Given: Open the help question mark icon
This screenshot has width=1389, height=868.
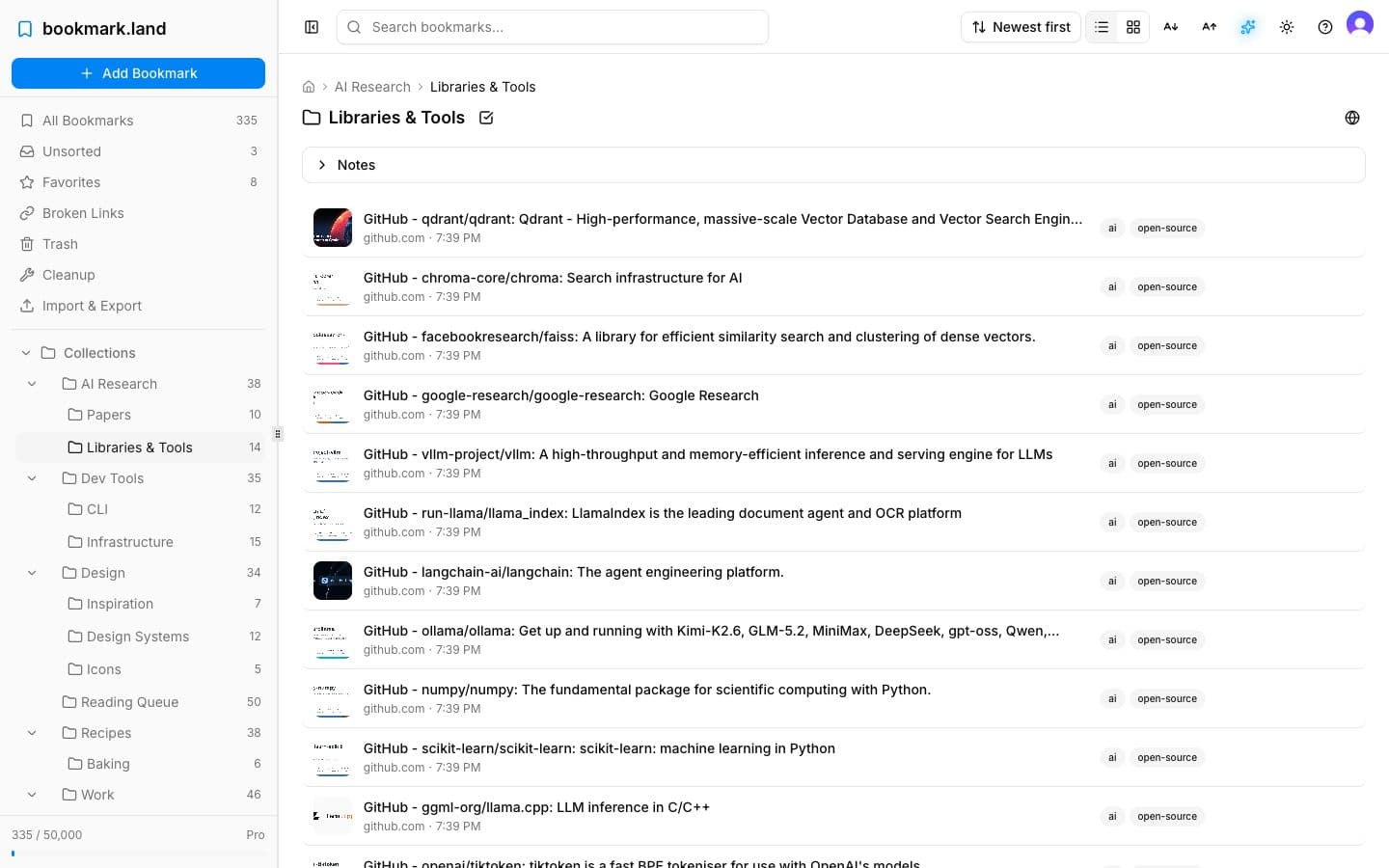Looking at the screenshot, I should pos(1325,27).
